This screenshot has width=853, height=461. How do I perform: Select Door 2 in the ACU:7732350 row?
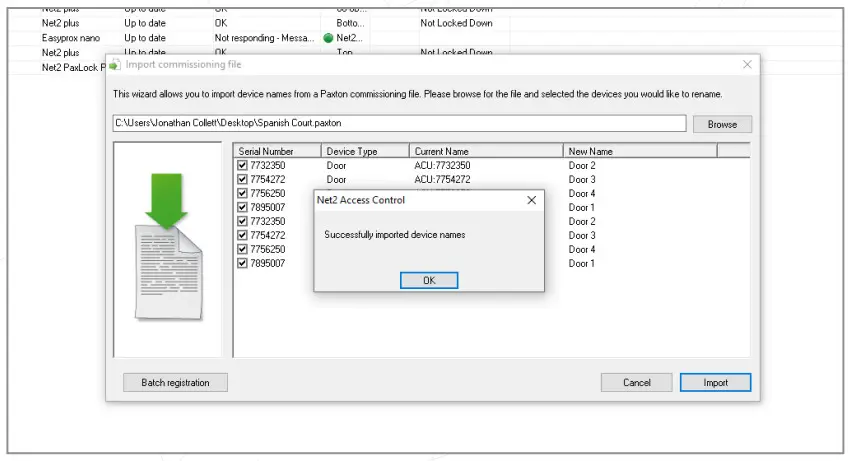point(582,165)
